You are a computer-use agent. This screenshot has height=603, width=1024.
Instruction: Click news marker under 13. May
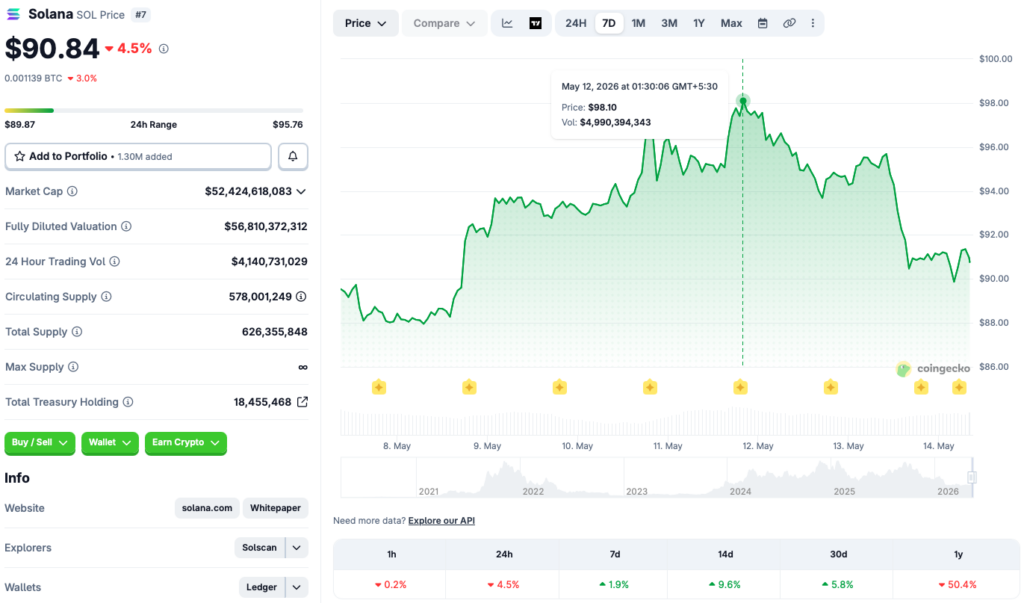(x=830, y=387)
